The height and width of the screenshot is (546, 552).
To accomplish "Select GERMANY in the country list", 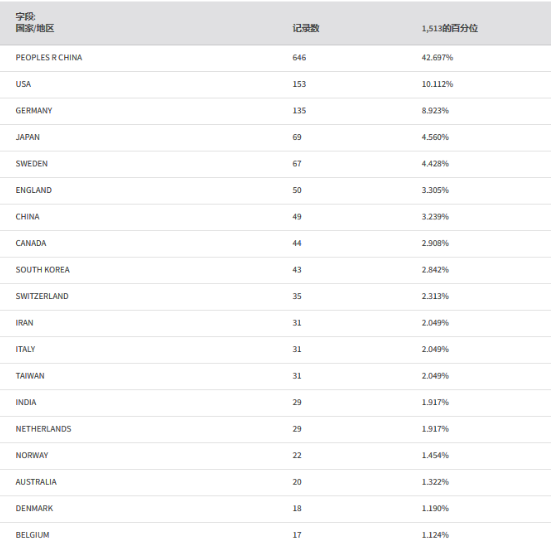I will pyautogui.click(x=34, y=111).
